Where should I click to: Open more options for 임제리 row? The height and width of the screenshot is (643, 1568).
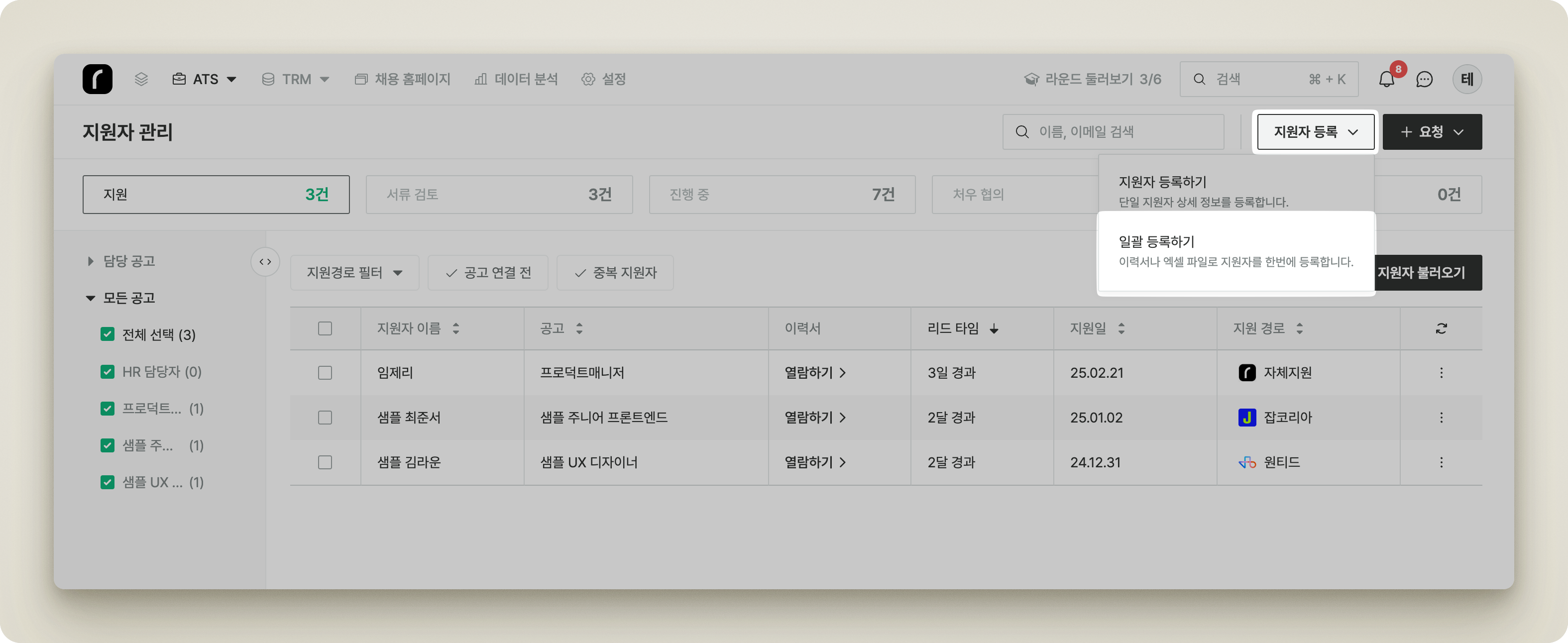coord(1441,373)
